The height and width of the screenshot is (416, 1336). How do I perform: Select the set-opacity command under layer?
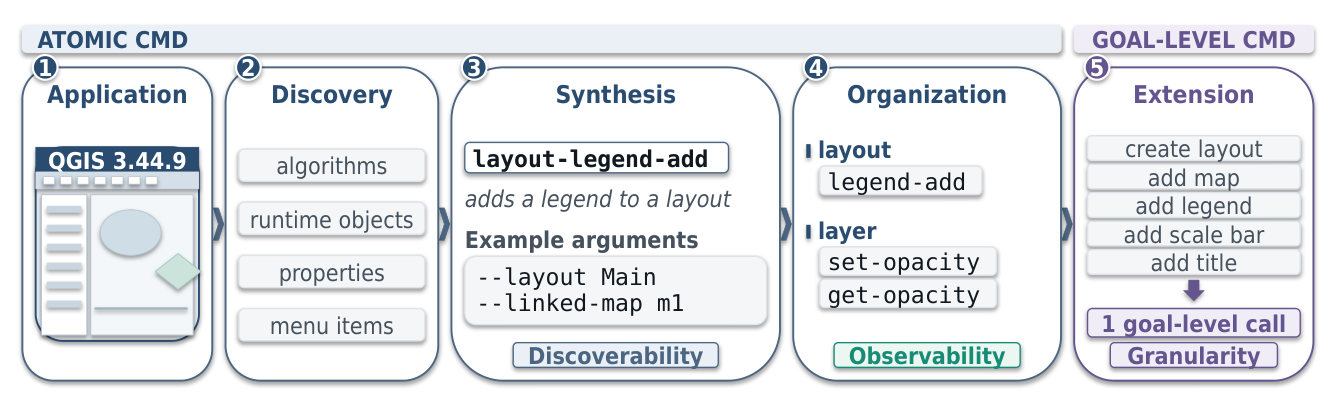point(908,262)
